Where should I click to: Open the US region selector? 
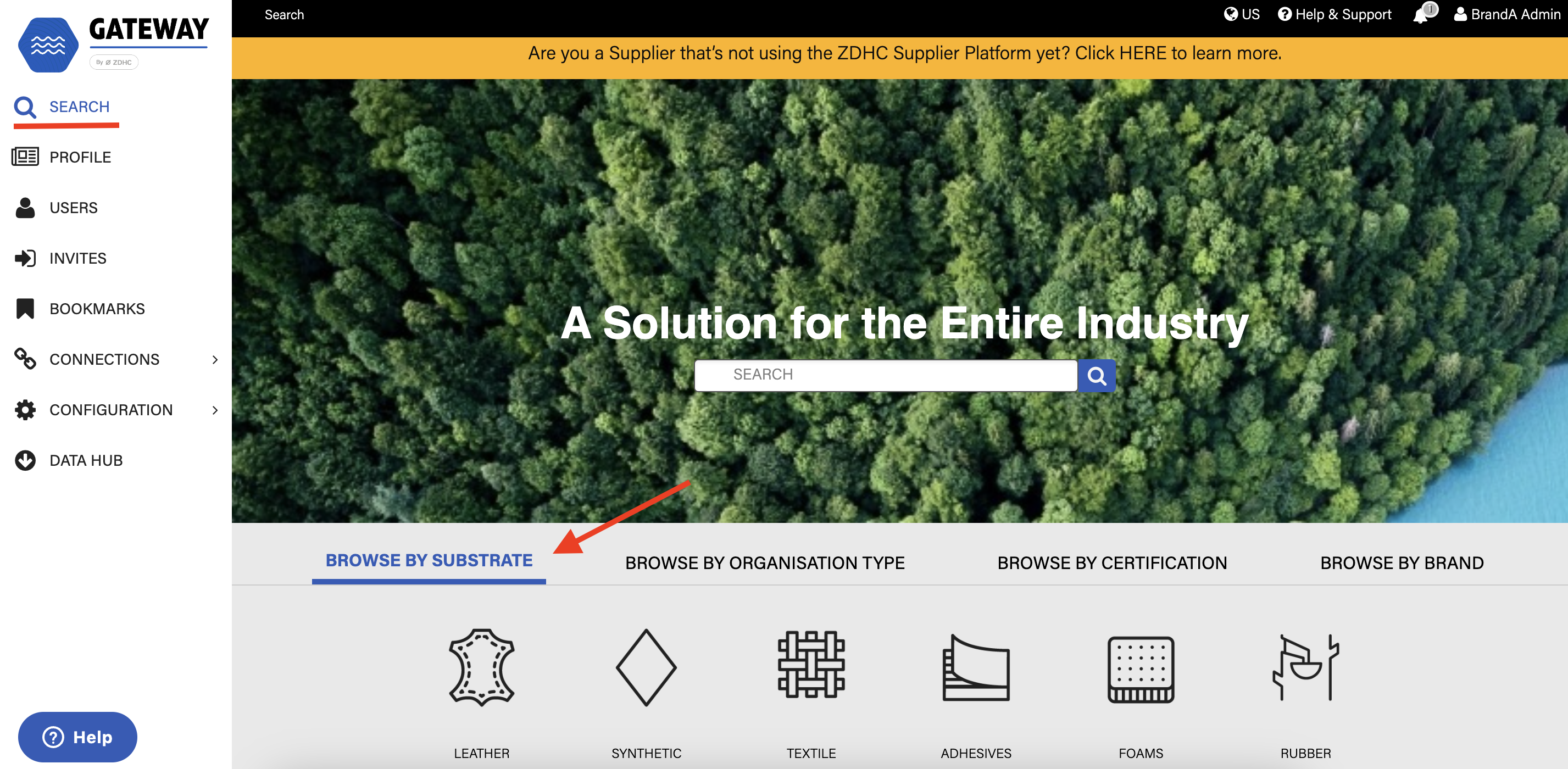[x=1242, y=14]
